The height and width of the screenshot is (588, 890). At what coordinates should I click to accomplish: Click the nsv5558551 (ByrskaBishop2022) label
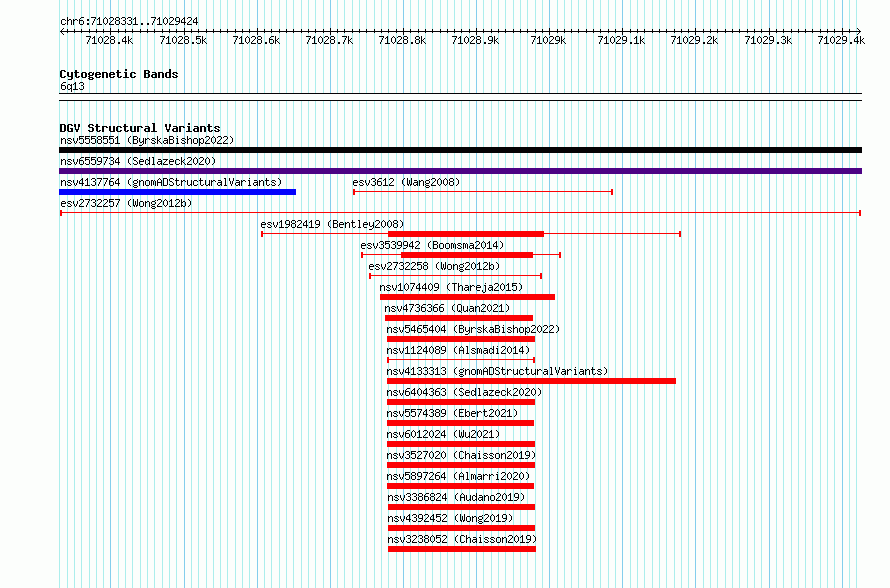(147, 140)
